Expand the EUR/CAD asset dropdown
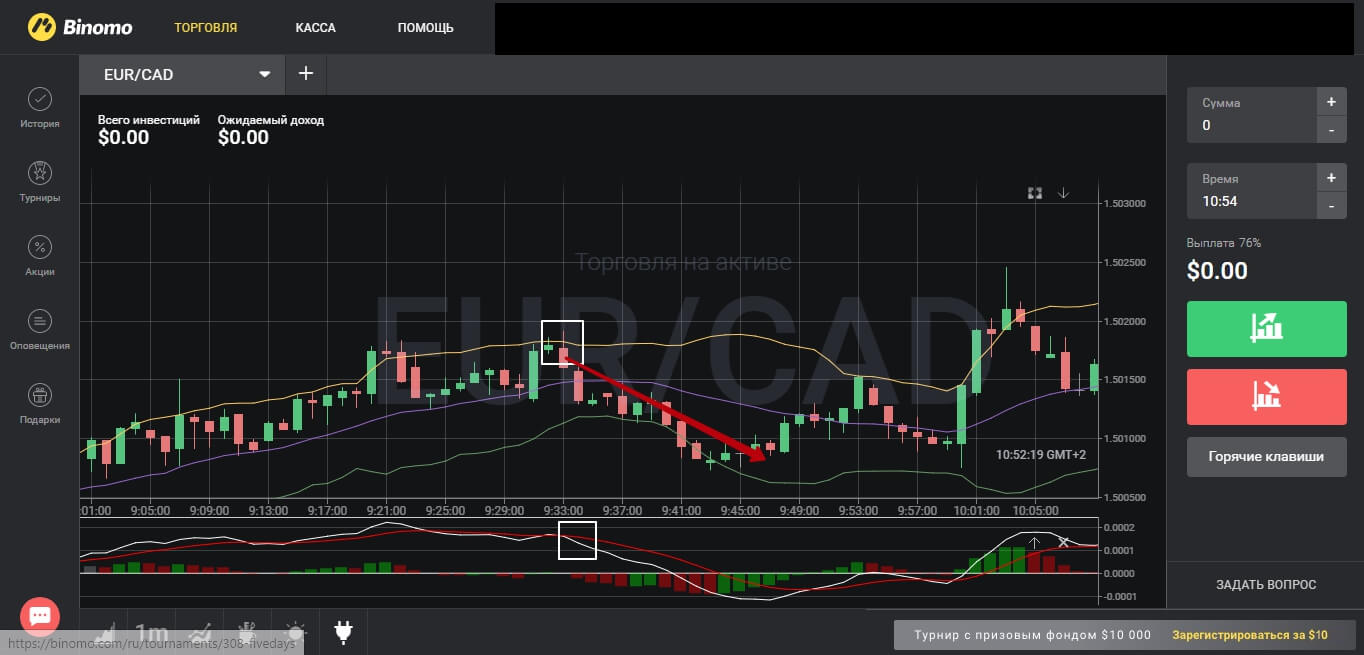The height and width of the screenshot is (655, 1364). point(265,75)
